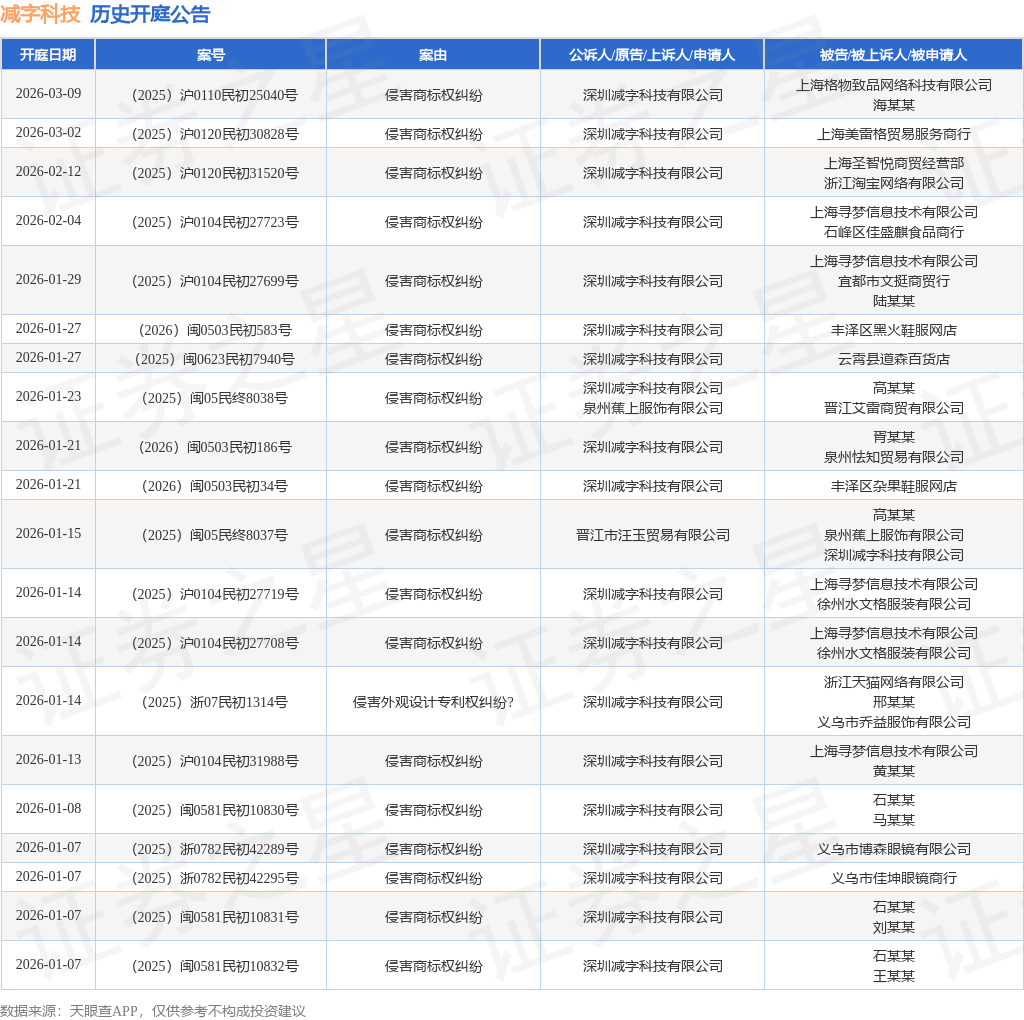Click the 案由 column header

click(433, 55)
